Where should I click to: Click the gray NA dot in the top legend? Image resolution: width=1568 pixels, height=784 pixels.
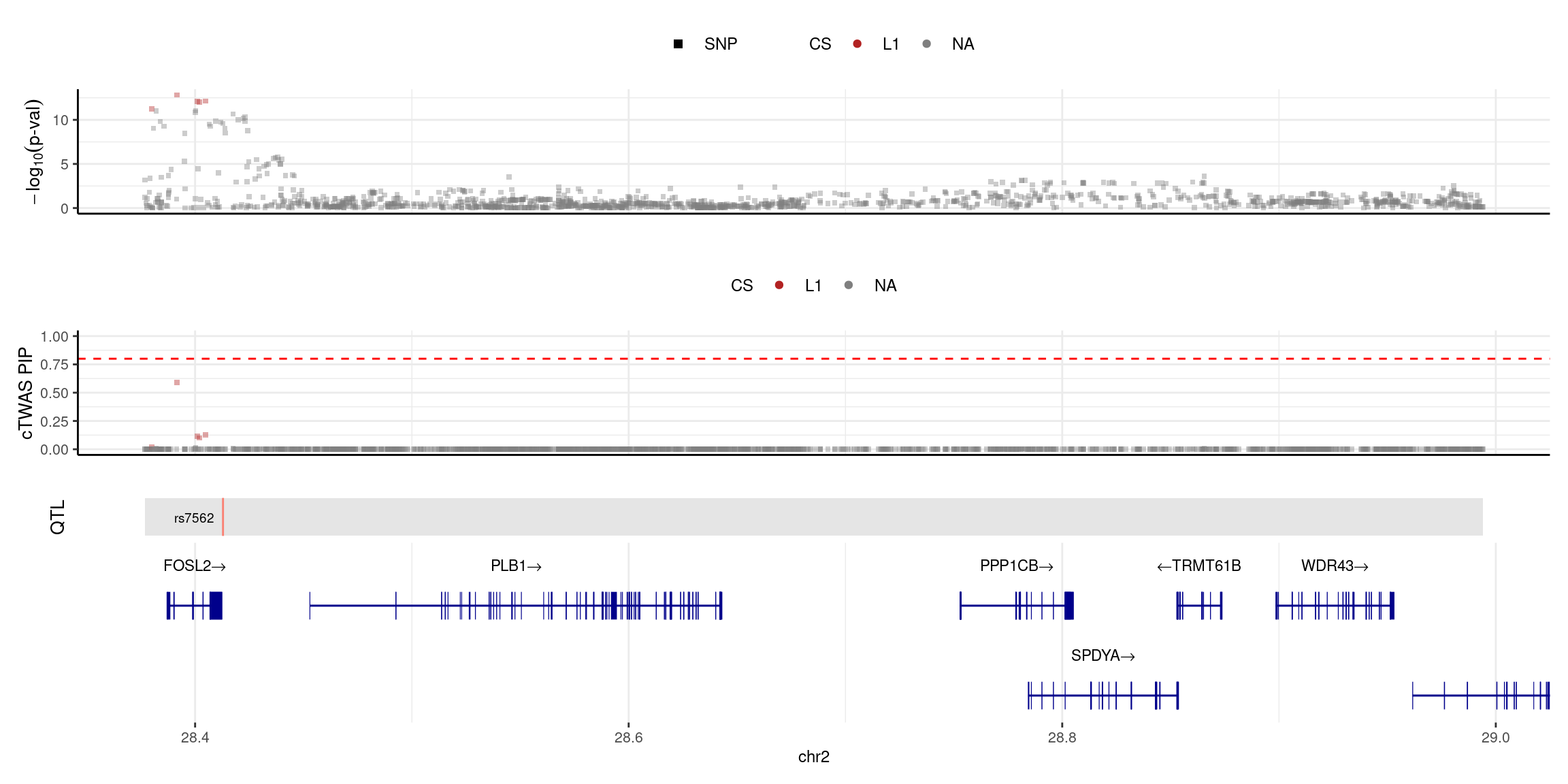(x=926, y=44)
